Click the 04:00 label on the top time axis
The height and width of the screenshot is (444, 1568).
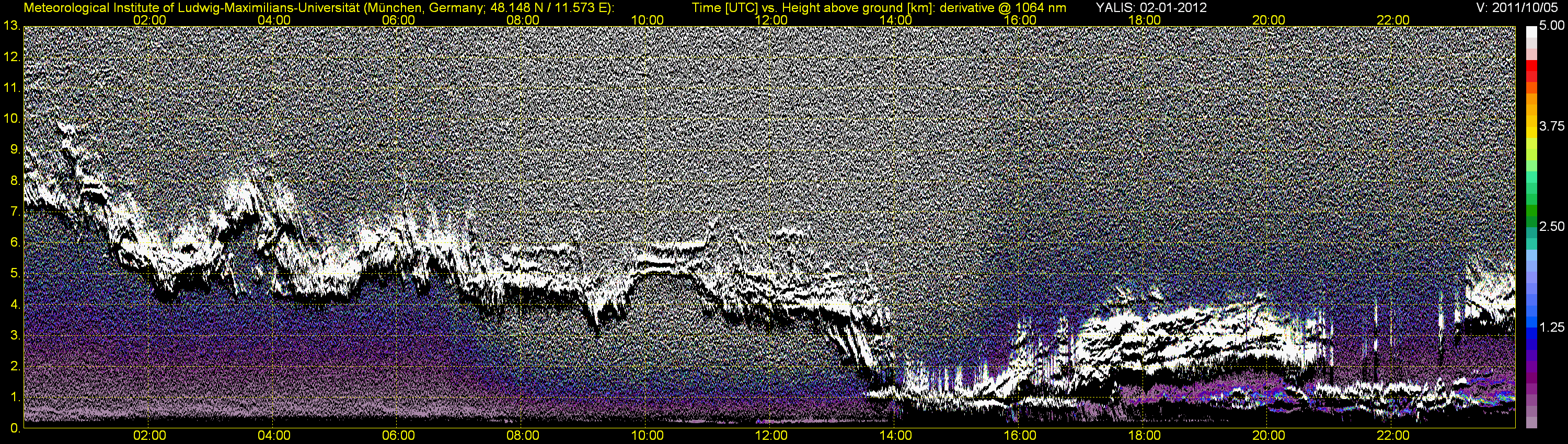point(274,20)
